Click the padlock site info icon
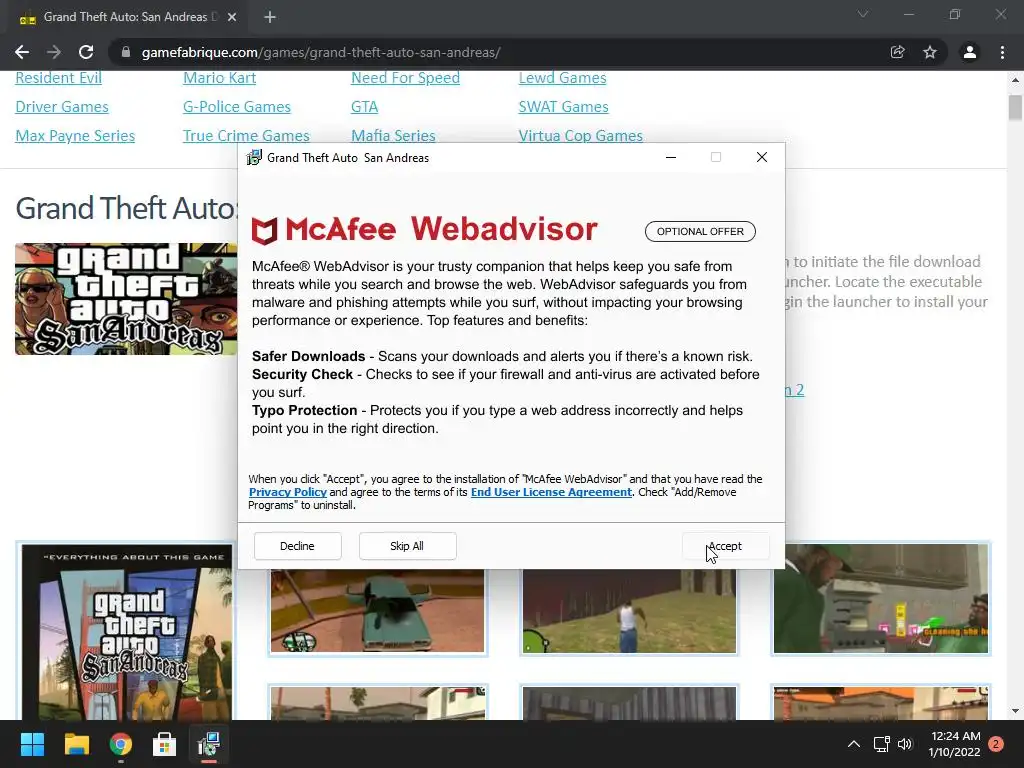Viewport: 1024px width, 768px height. tap(126, 52)
